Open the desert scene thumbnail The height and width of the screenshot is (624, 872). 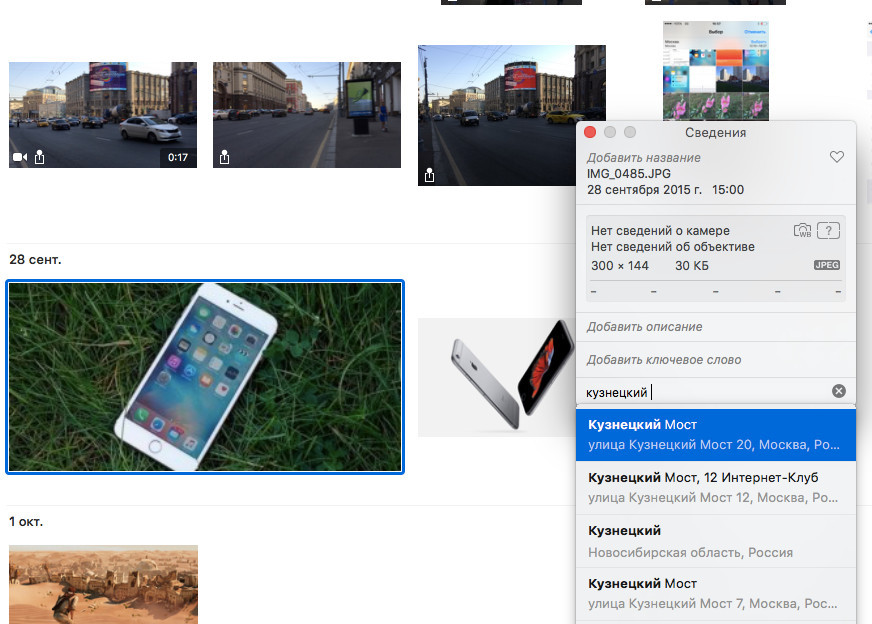pos(103,584)
